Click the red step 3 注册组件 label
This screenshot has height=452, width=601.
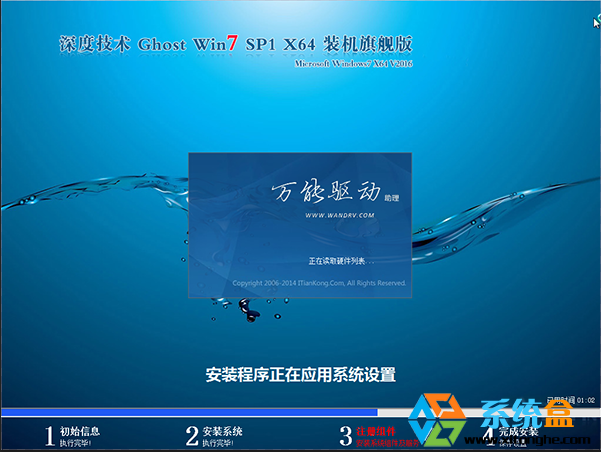[x=376, y=431]
